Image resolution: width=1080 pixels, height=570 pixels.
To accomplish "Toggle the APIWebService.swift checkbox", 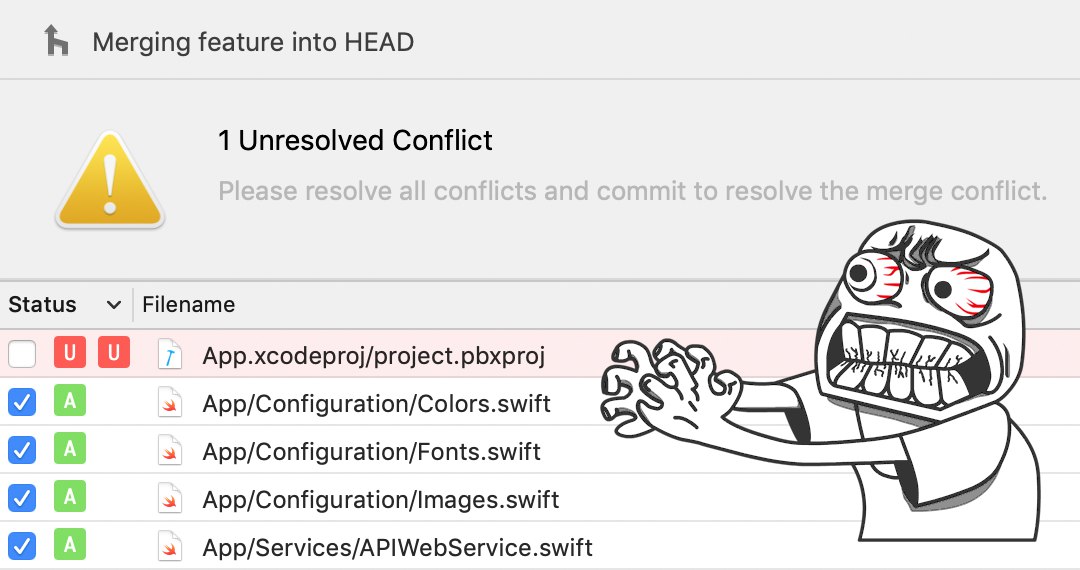I will 22,546.
